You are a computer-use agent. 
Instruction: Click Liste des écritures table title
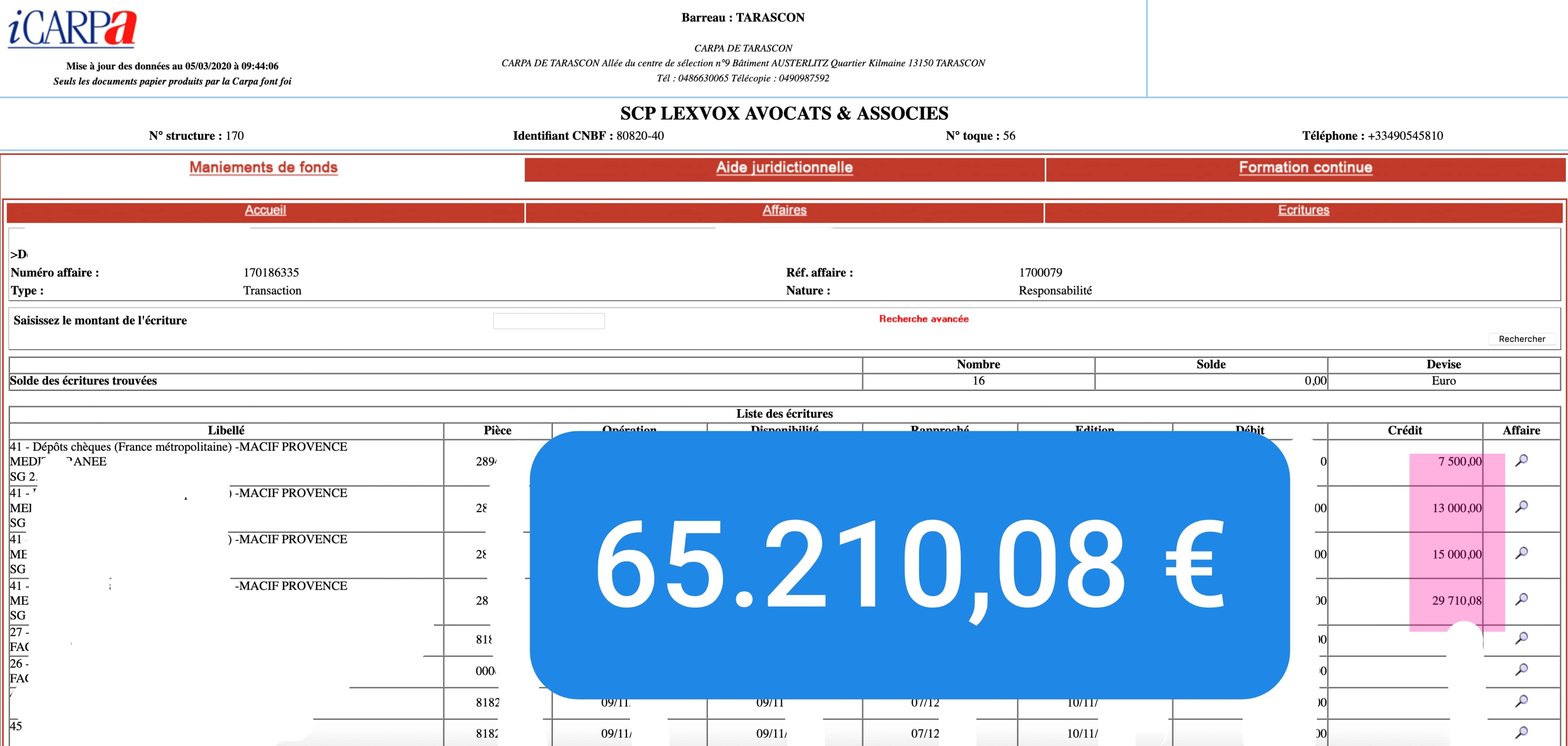coord(784,414)
